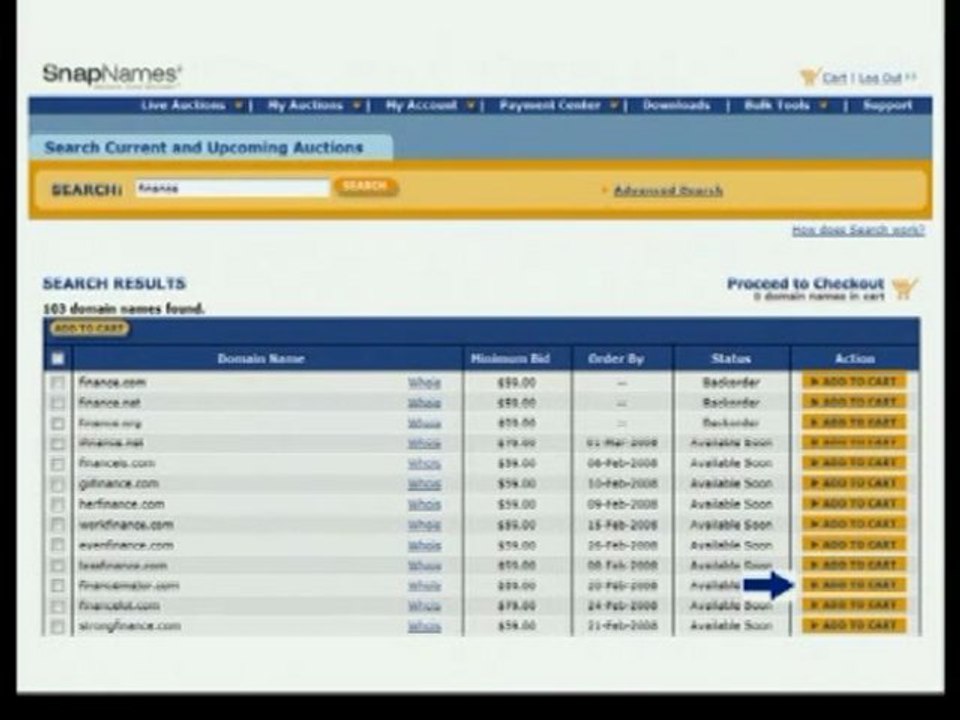The height and width of the screenshot is (720, 960).
Task: Add financelot.com to cart
Action: (x=854, y=605)
